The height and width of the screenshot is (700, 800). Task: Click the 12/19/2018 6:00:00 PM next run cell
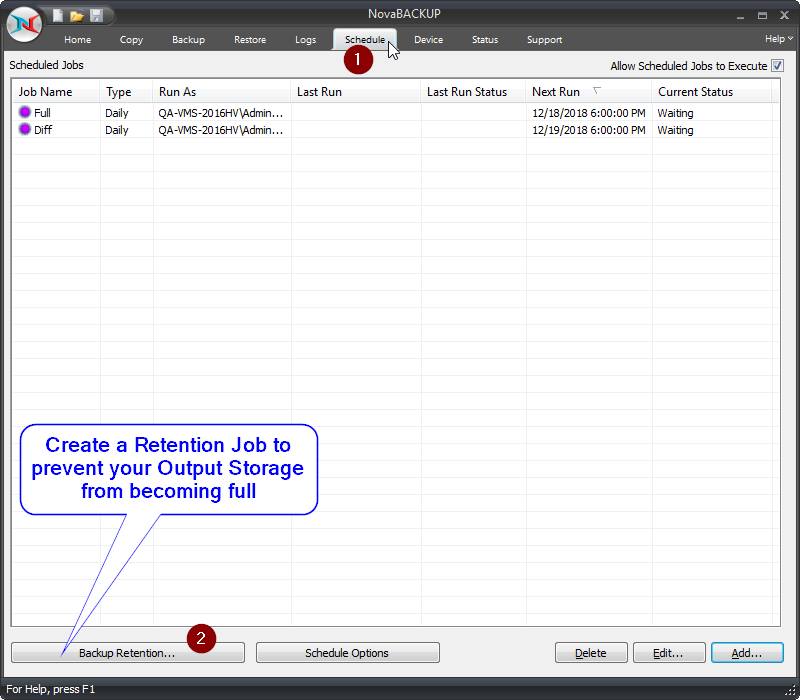(589, 130)
